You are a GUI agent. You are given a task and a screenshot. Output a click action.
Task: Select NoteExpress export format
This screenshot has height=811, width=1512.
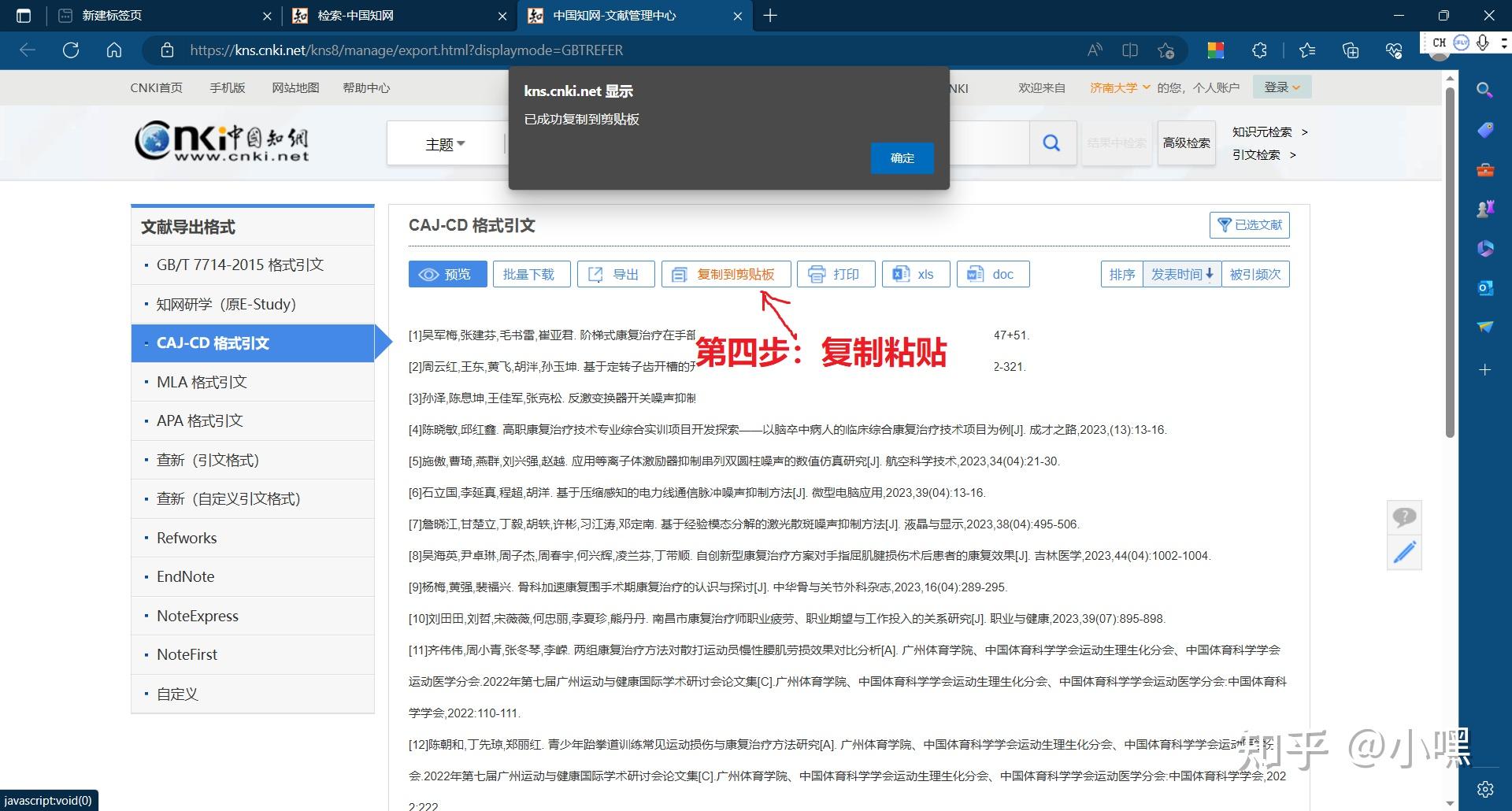253,616
